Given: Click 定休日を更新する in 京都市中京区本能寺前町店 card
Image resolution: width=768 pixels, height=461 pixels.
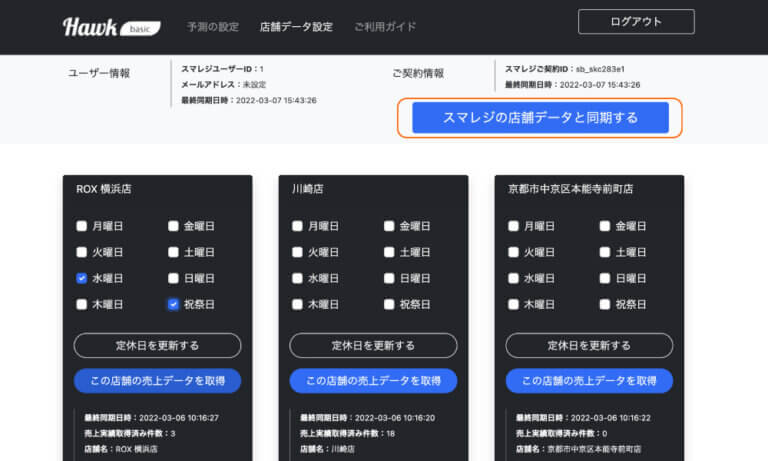Looking at the screenshot, I should click(x=589, y=345).
